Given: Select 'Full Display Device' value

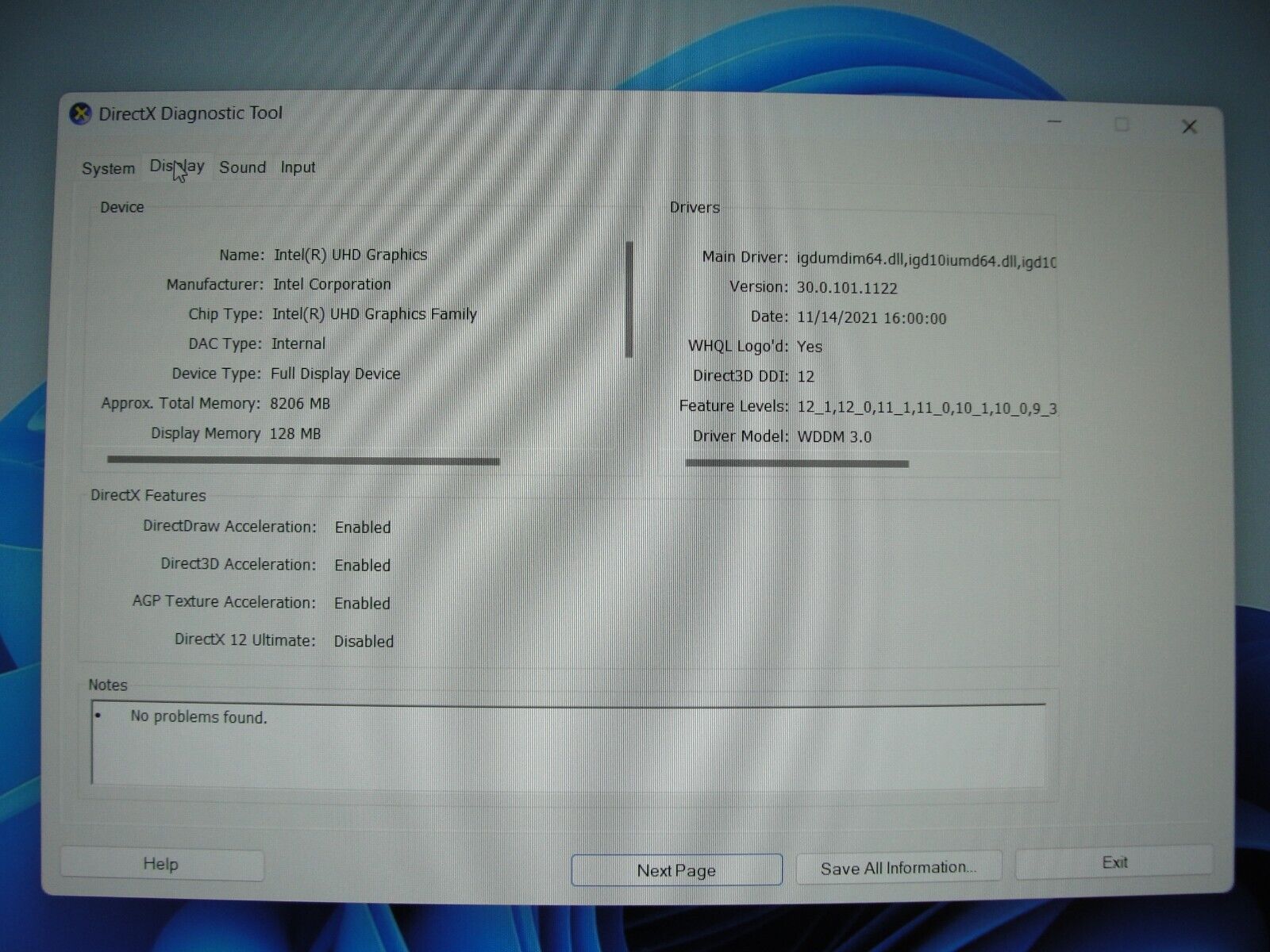Looking at the screenshot, I should (x=335, y=374).
